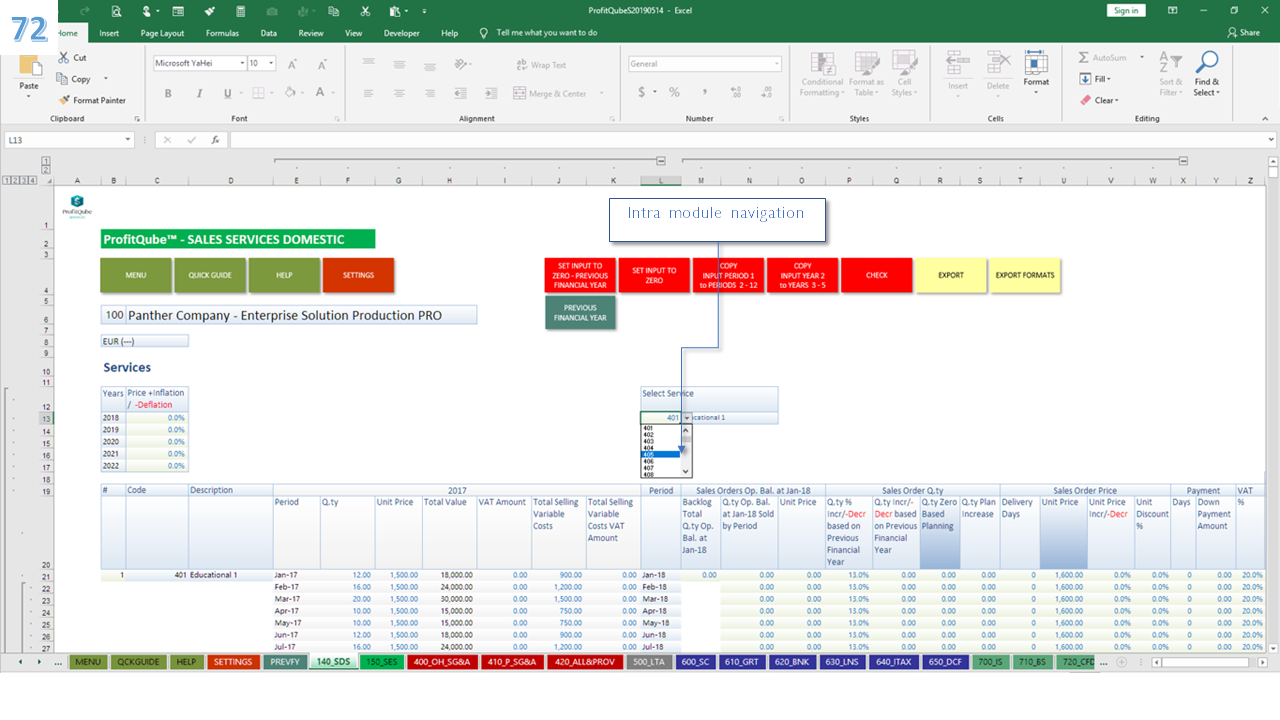The height and width of the screenshot is (720, 1280).
Task: Click the Comma Style icon
Action: coord(703,92)
